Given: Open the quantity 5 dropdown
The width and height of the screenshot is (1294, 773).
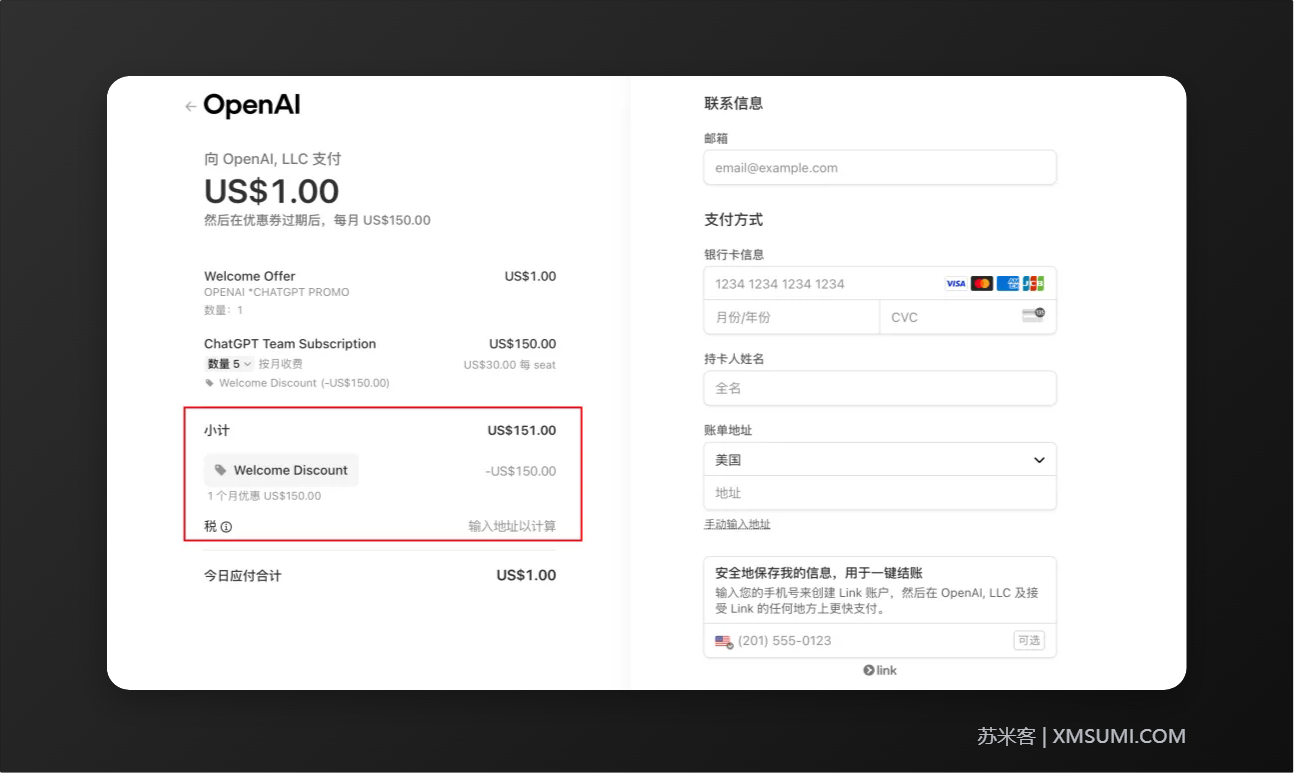Looking at the screenshot, I should click(230, 364).
